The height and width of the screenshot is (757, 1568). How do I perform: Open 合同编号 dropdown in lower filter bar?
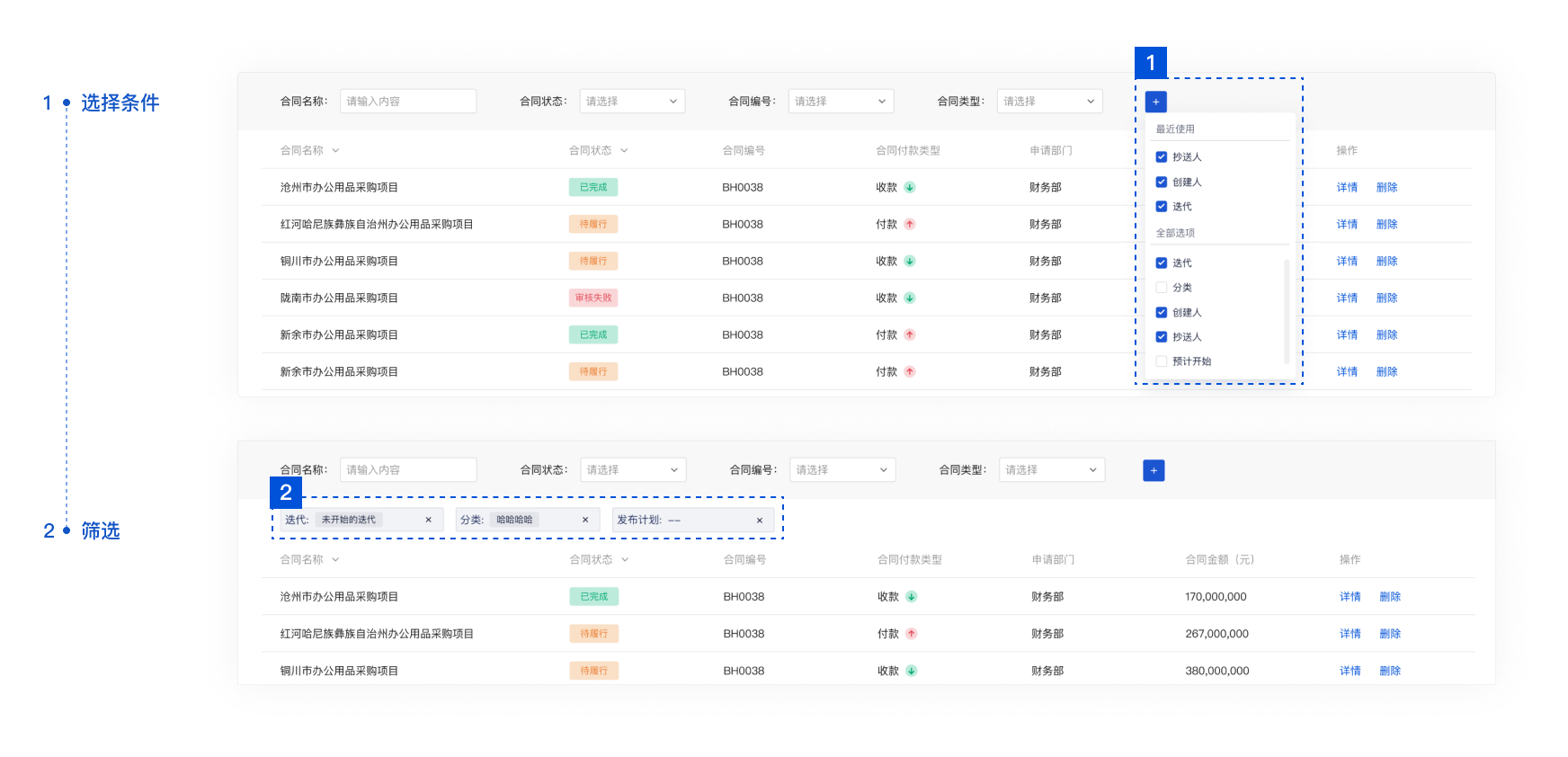pos(842,470)
